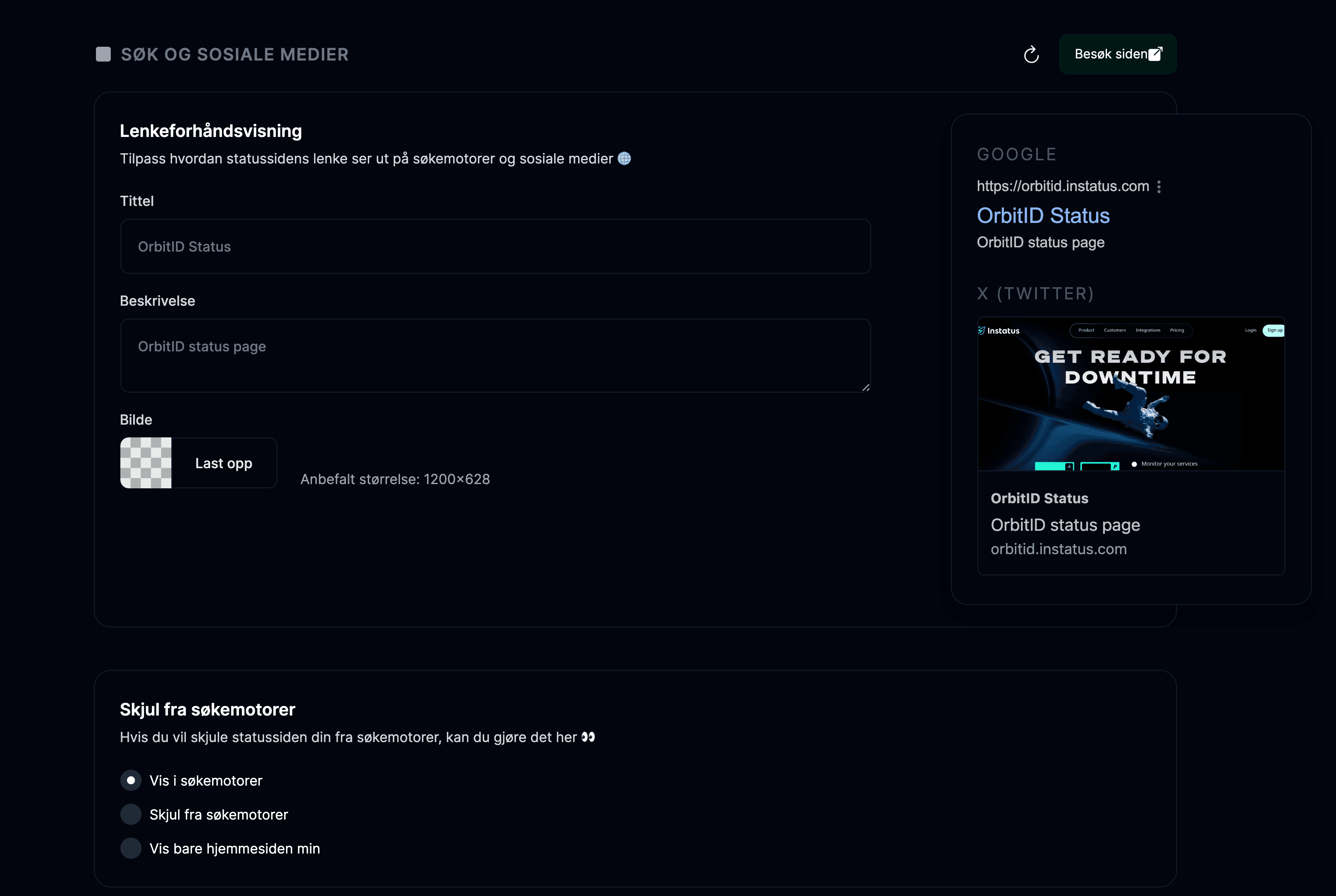Focus the Beskrivelse text area

click(496, 355)
